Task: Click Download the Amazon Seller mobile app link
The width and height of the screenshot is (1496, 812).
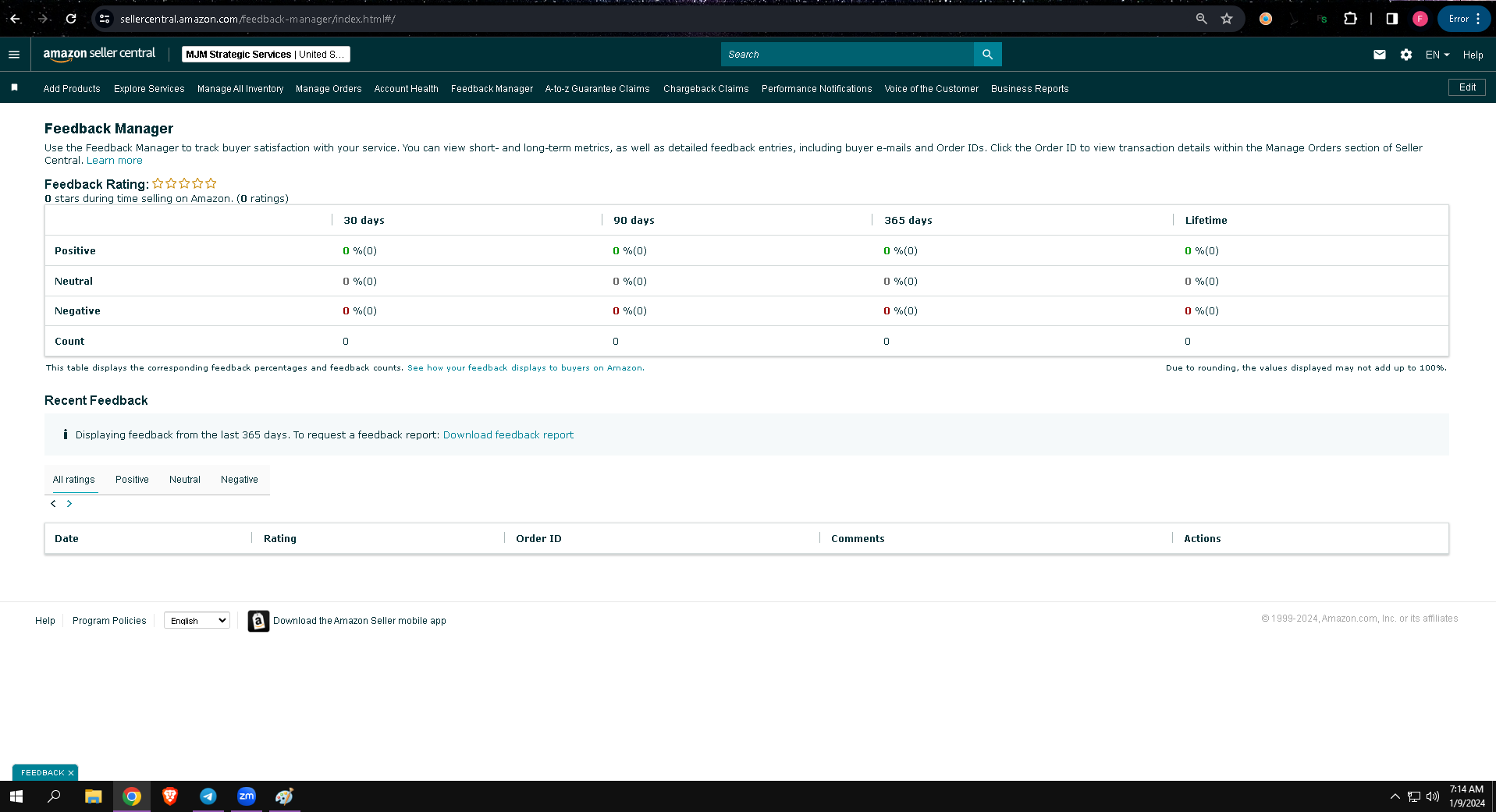Action: tap(360, 621)
